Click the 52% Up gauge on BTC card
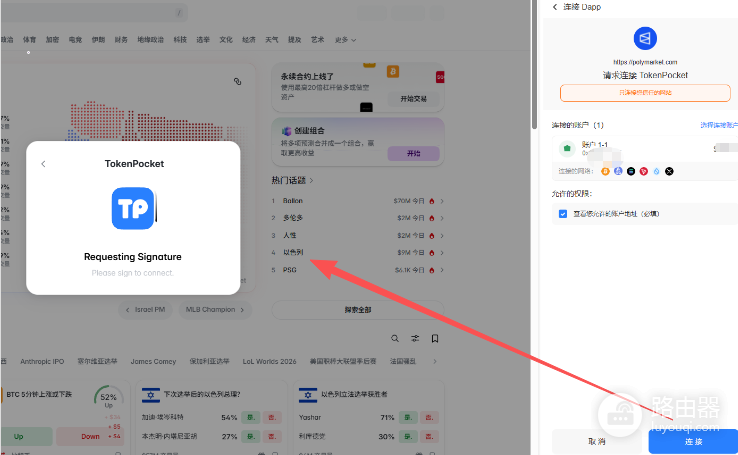 (108, 397)
